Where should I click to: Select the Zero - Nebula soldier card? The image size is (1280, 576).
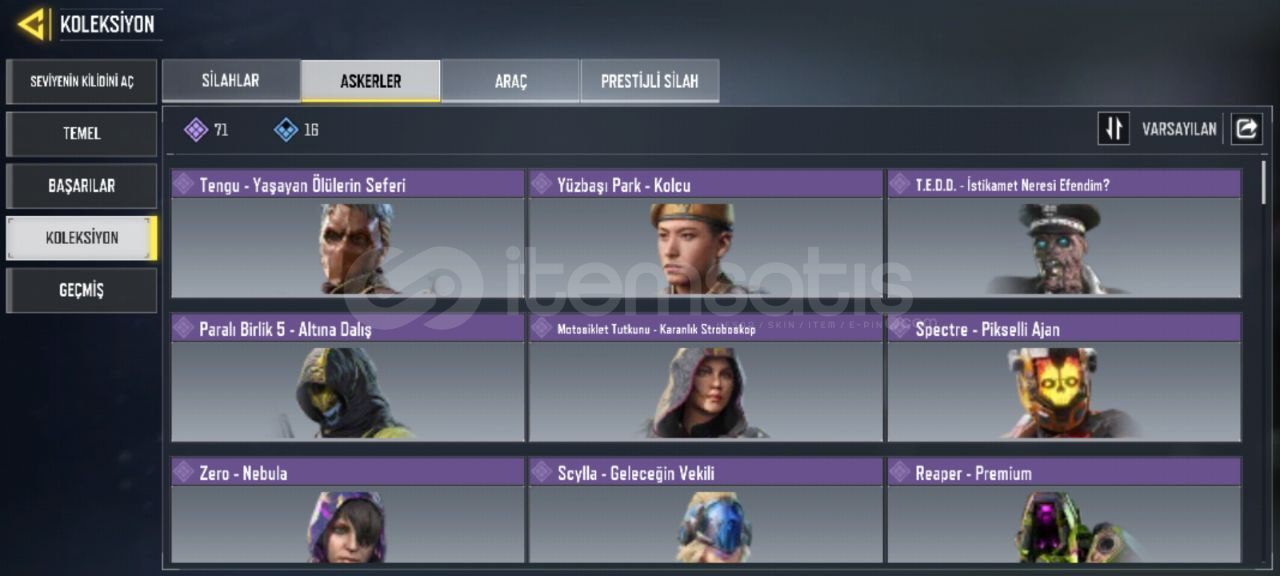[x=348, y=510]
